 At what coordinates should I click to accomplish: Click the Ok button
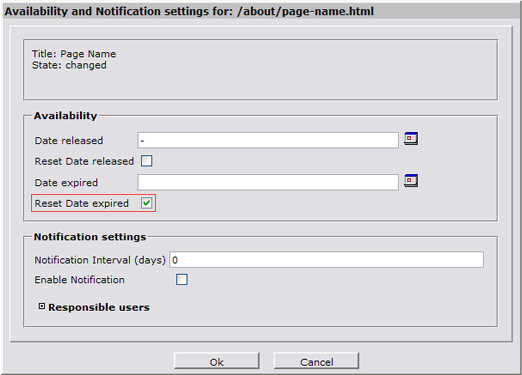216,361
